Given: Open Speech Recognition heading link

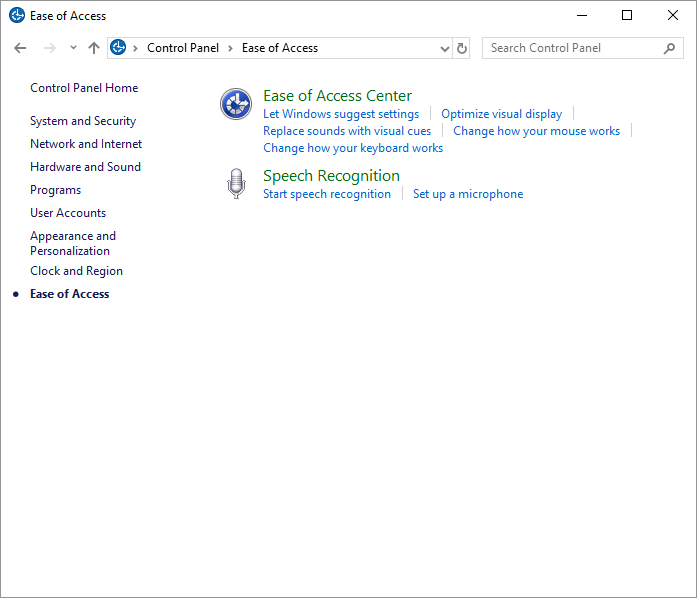Looking at the screenshot, I should click(331, 176).
